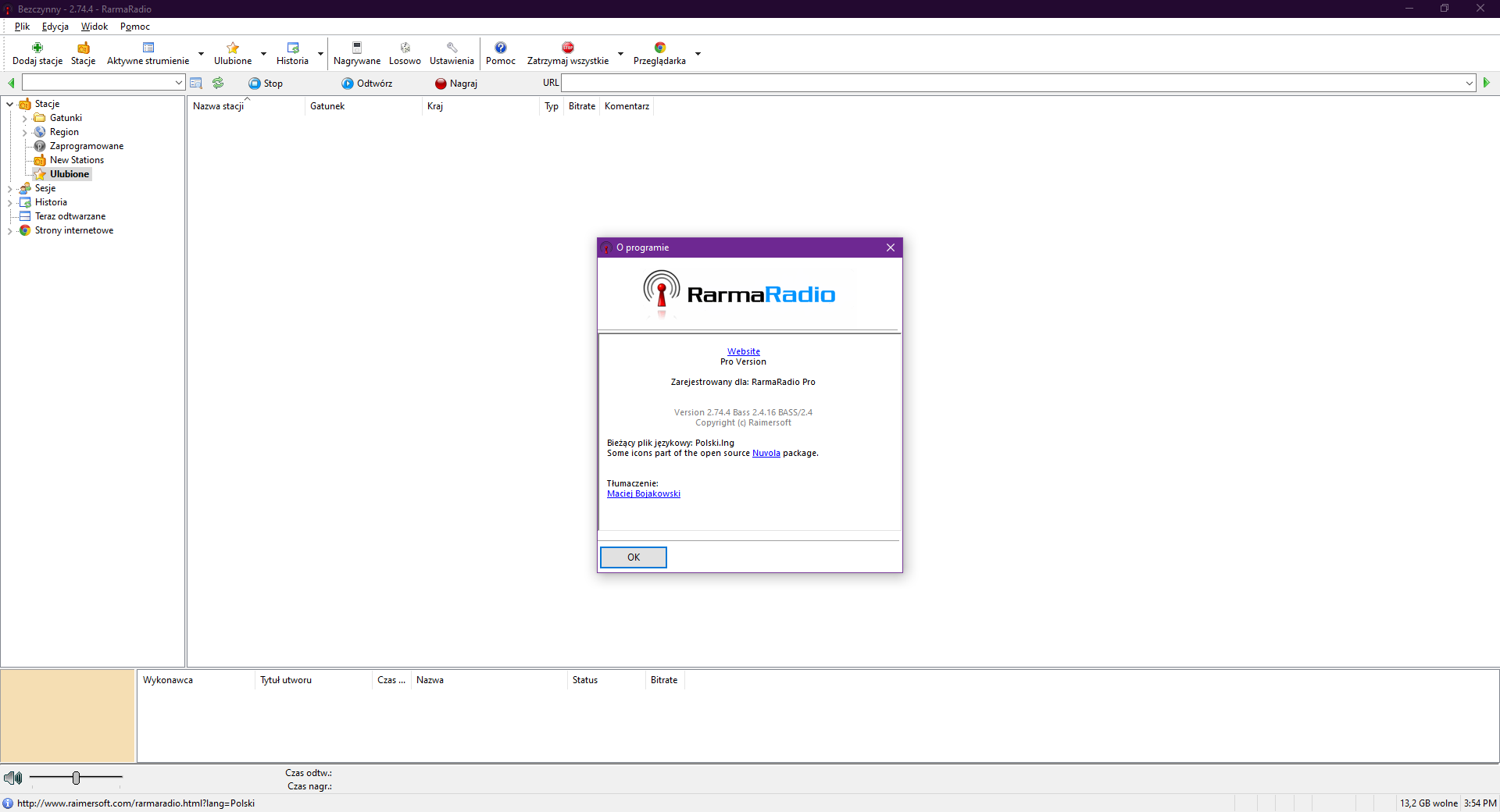Image resolution: width=1500 pixels, height=812 pixels.
Task: Open Aktywne strumienie dropdown arrow
Action: coord(201,54)
